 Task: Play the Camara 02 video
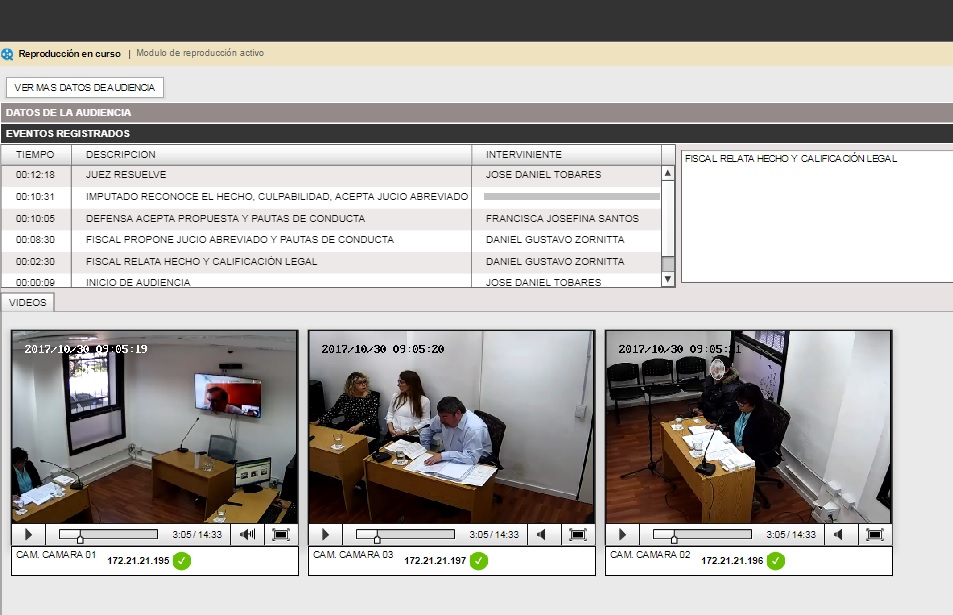click(x=622, y=535)
